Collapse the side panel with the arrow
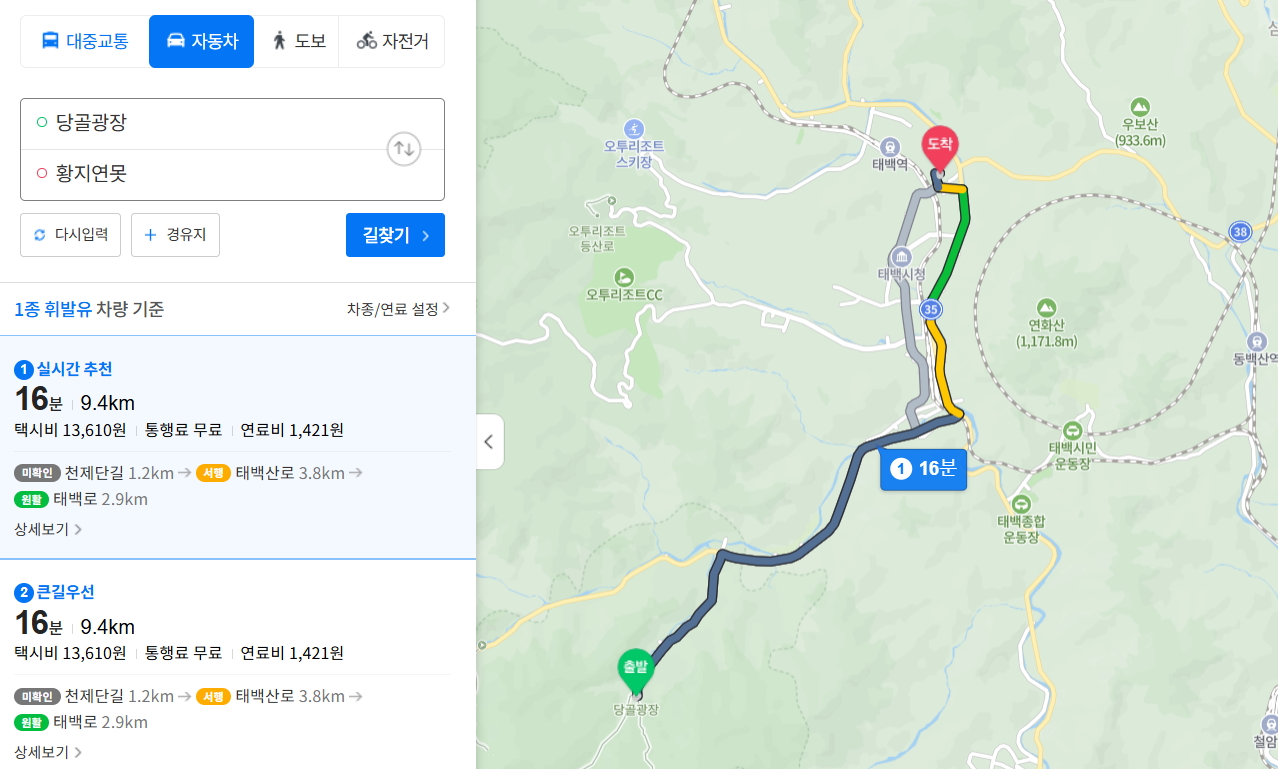 click(489, 442)
